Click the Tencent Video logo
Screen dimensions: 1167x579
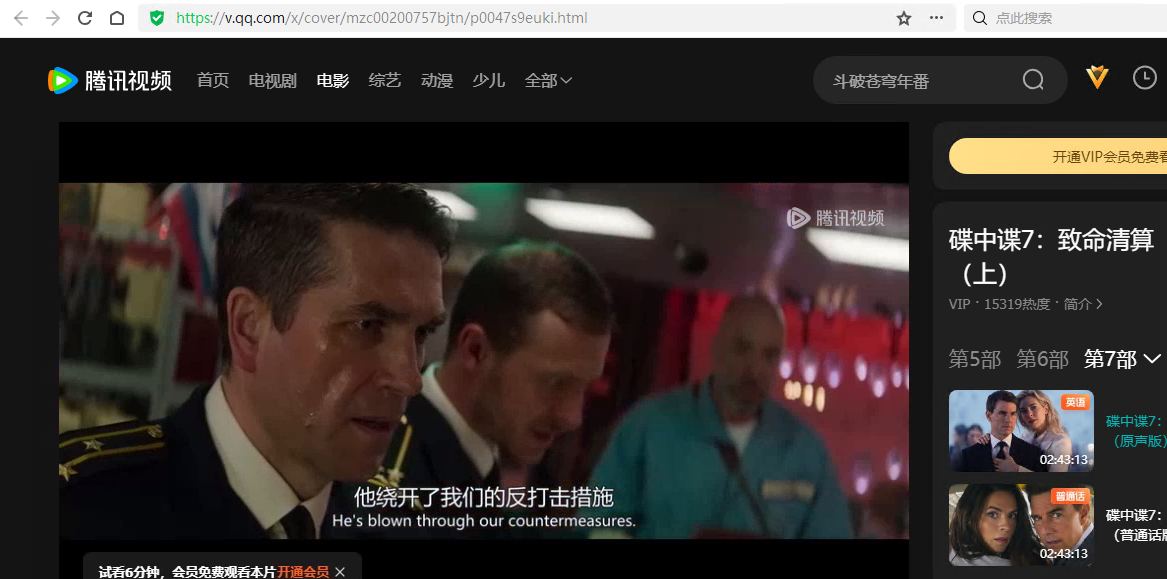(x=110, y=80)
